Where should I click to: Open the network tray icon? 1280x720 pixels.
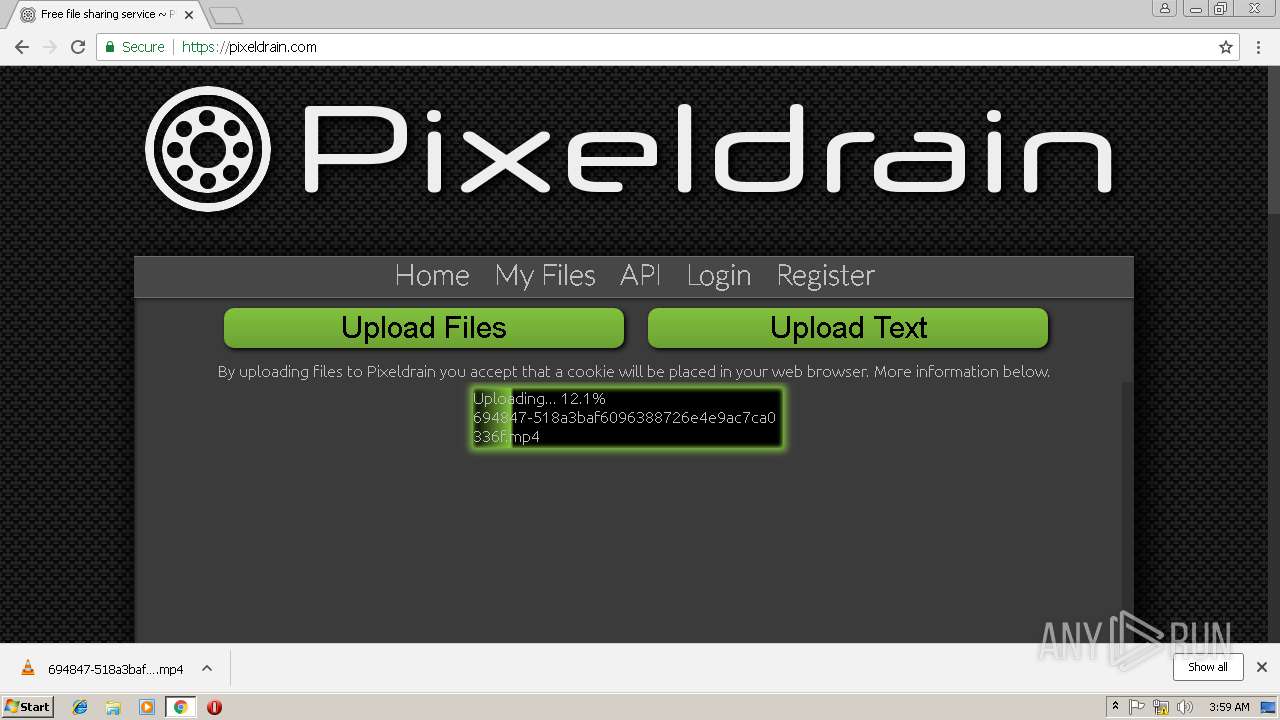click(1161, 707)
